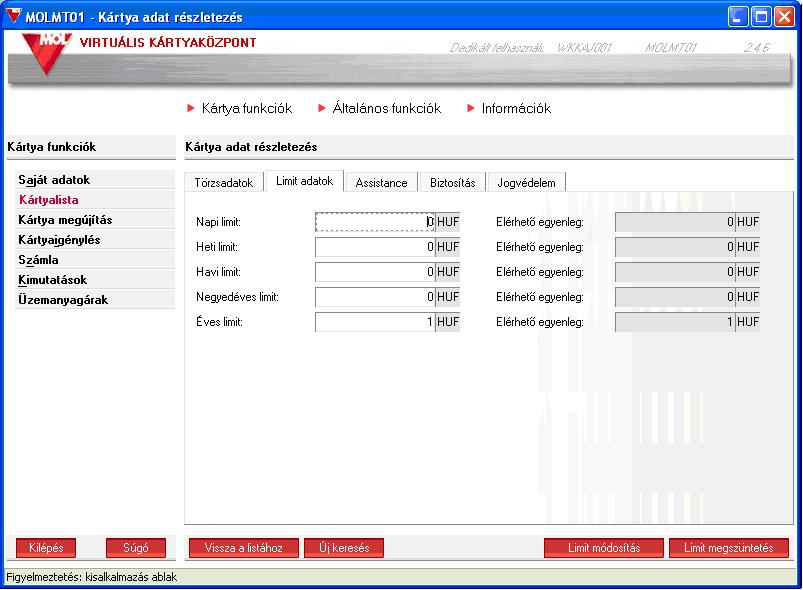Start new search with Új keresés
Image resolution: width=803 pixels, height=590 pixels.
[344, 548]
